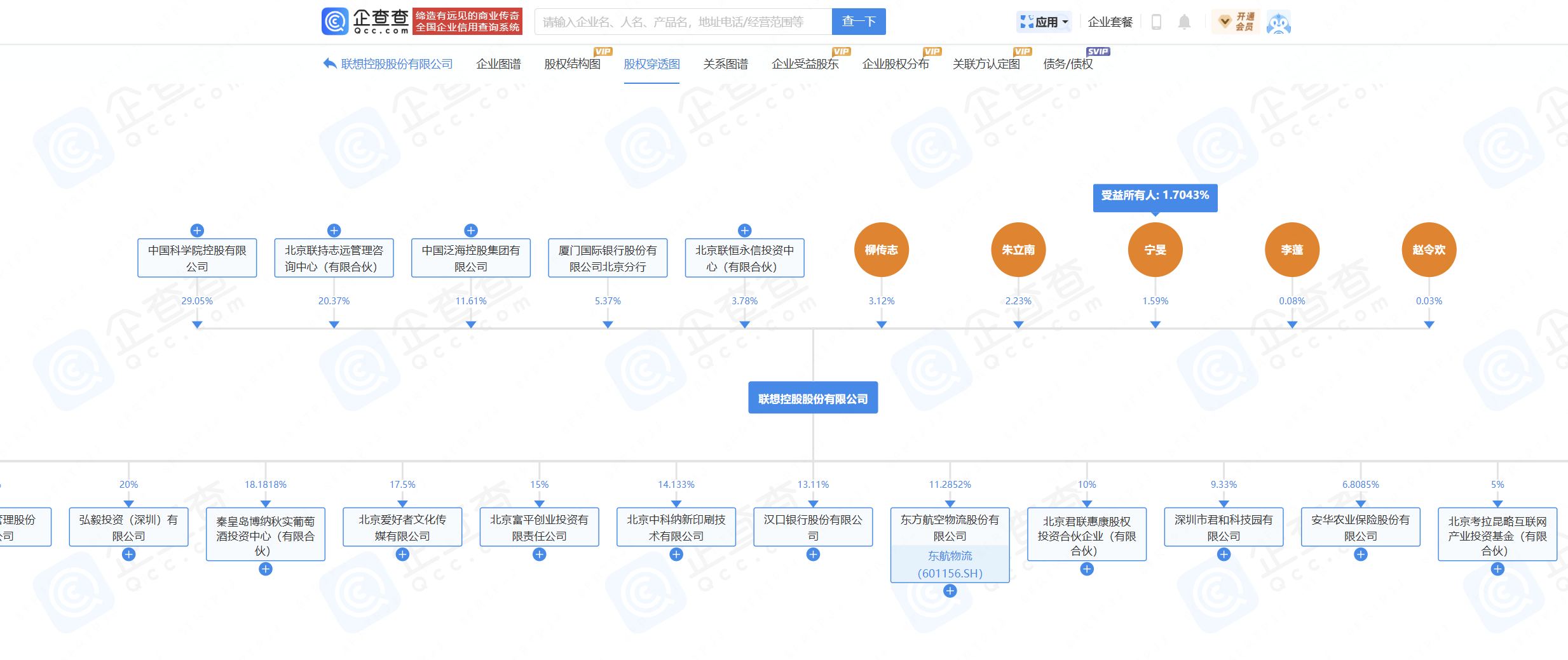Click the 企业套餐 link

click(1110, 22)
